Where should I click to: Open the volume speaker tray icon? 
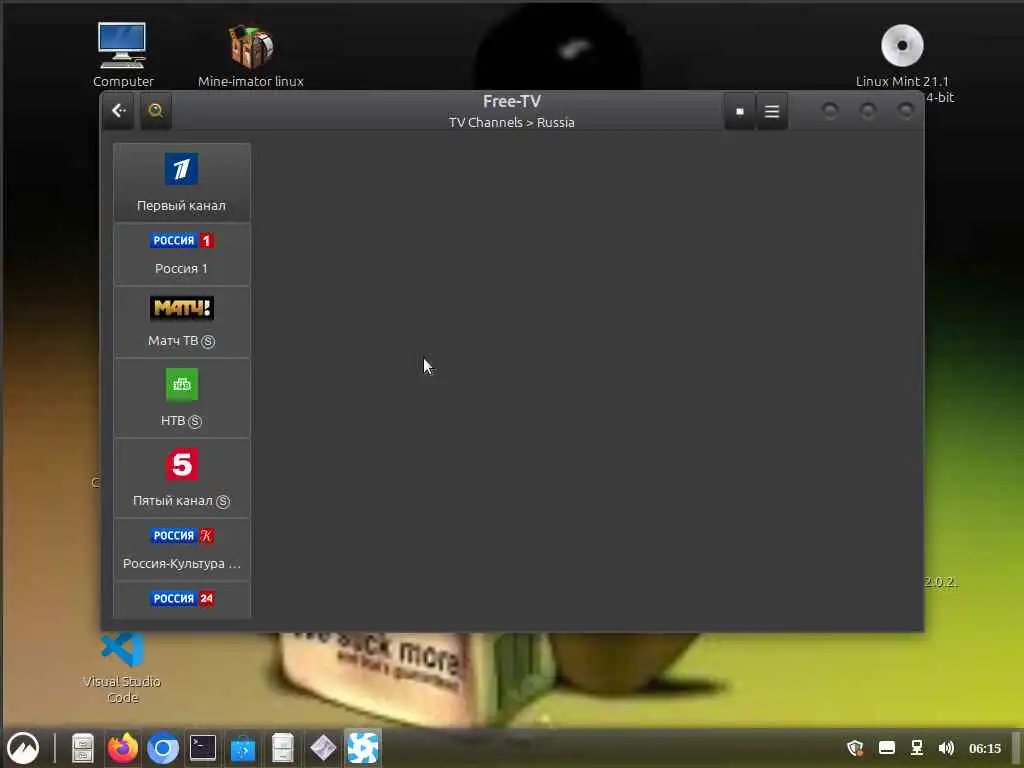[x=946, y=748]
